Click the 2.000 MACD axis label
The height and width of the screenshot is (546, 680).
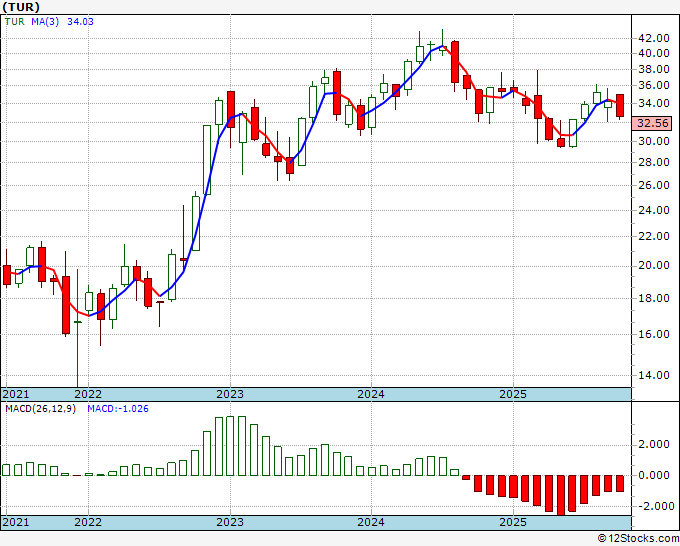pos(654,445)
